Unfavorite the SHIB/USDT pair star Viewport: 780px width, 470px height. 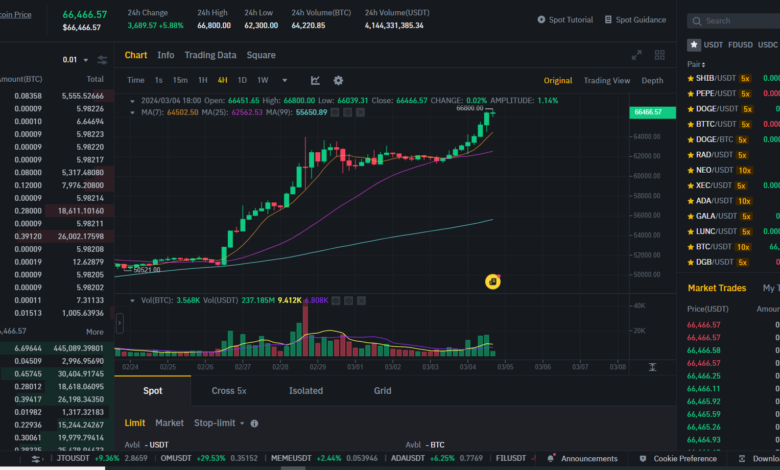[x=690, y=78]
